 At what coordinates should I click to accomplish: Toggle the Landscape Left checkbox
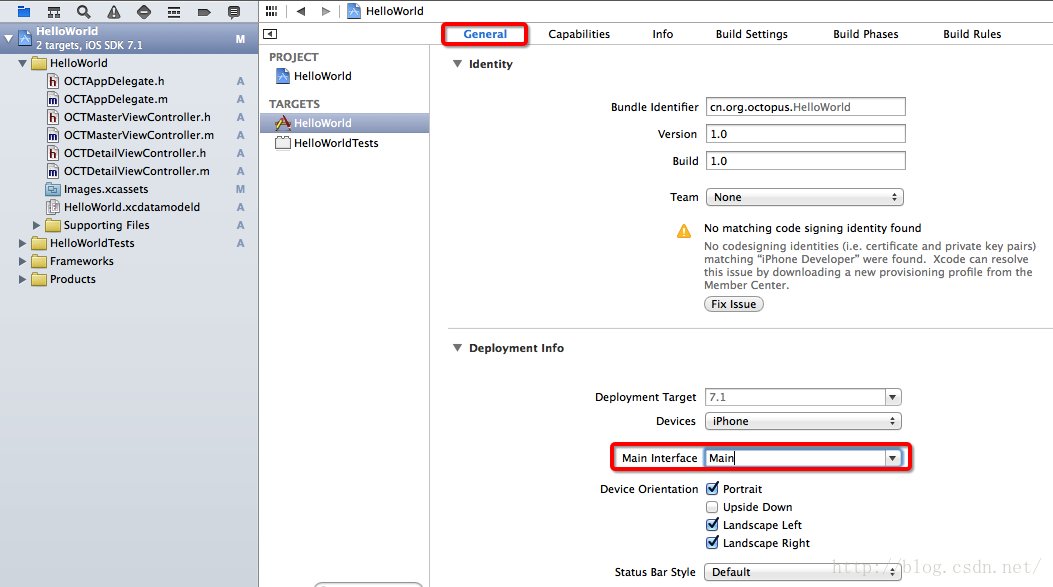(712, 525)
